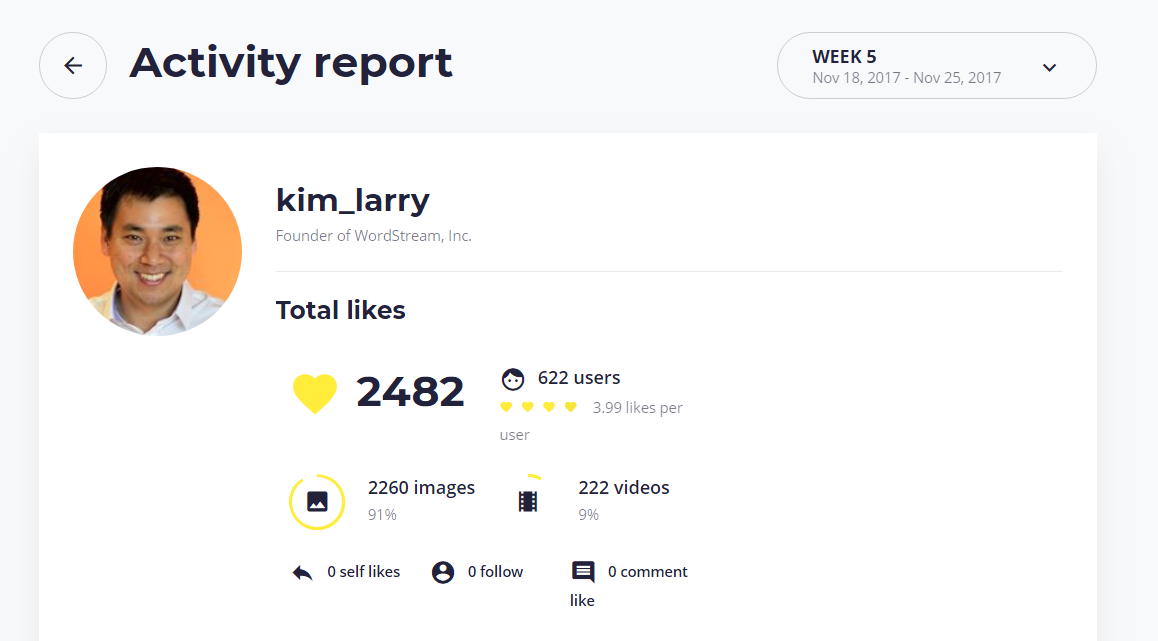This screenshot has width=1158, height=641.
Task: Select the username kim_larry
Action: click(x=352, y=200)
